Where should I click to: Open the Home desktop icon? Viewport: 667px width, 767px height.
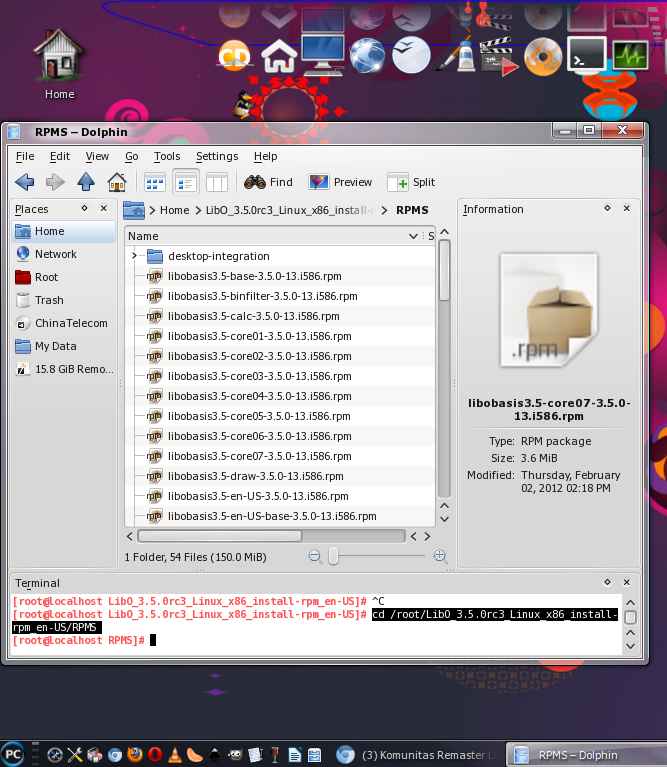pos(59,65)
